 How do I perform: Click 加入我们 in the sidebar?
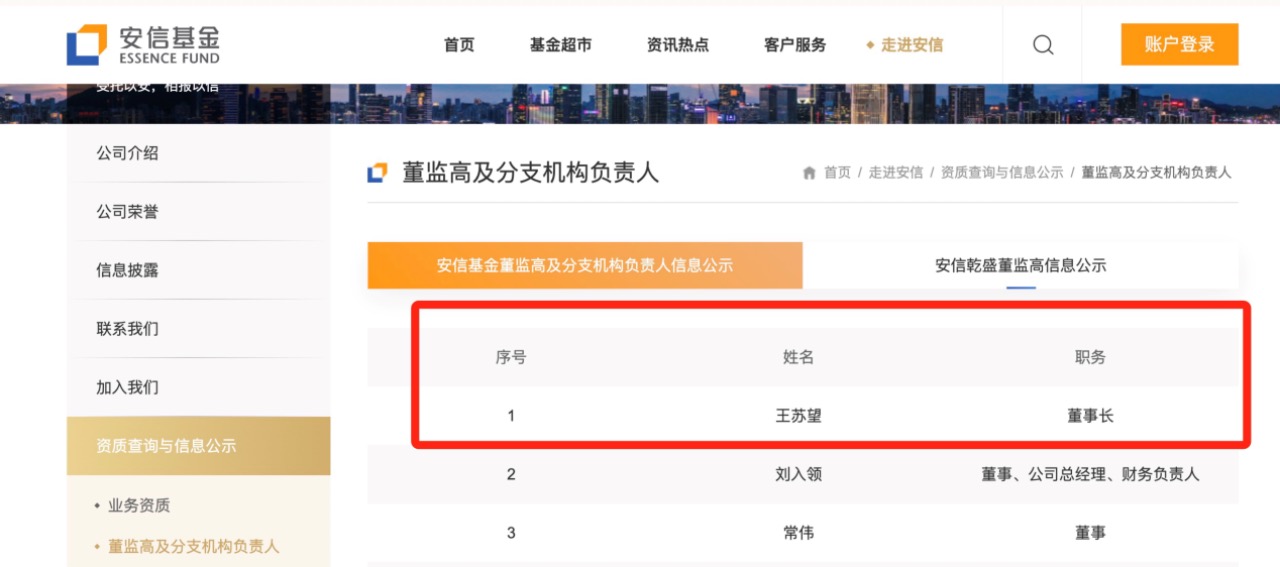click(x=127, y=387)
